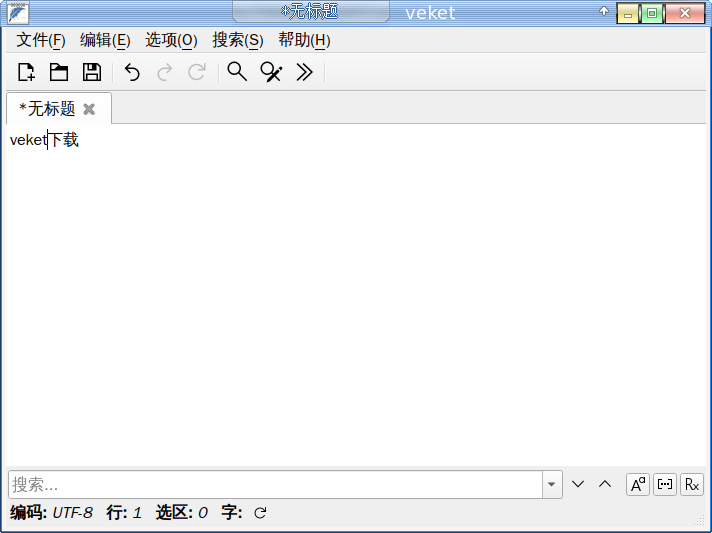Close the *无标题 tab with its X

tap(89, 109)
